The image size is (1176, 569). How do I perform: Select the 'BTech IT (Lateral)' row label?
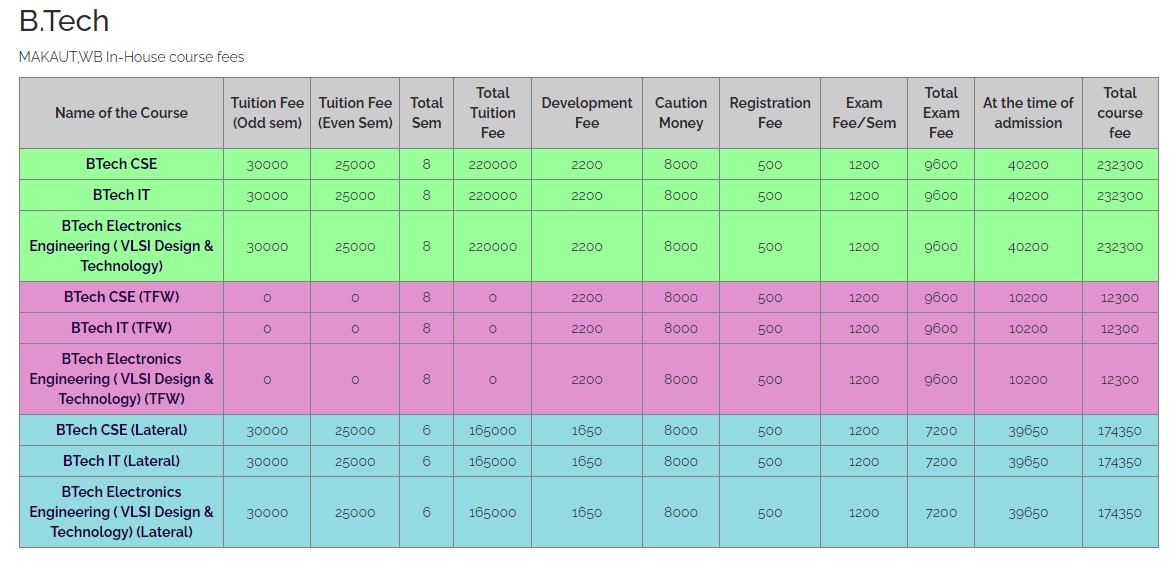pos(122,461)
